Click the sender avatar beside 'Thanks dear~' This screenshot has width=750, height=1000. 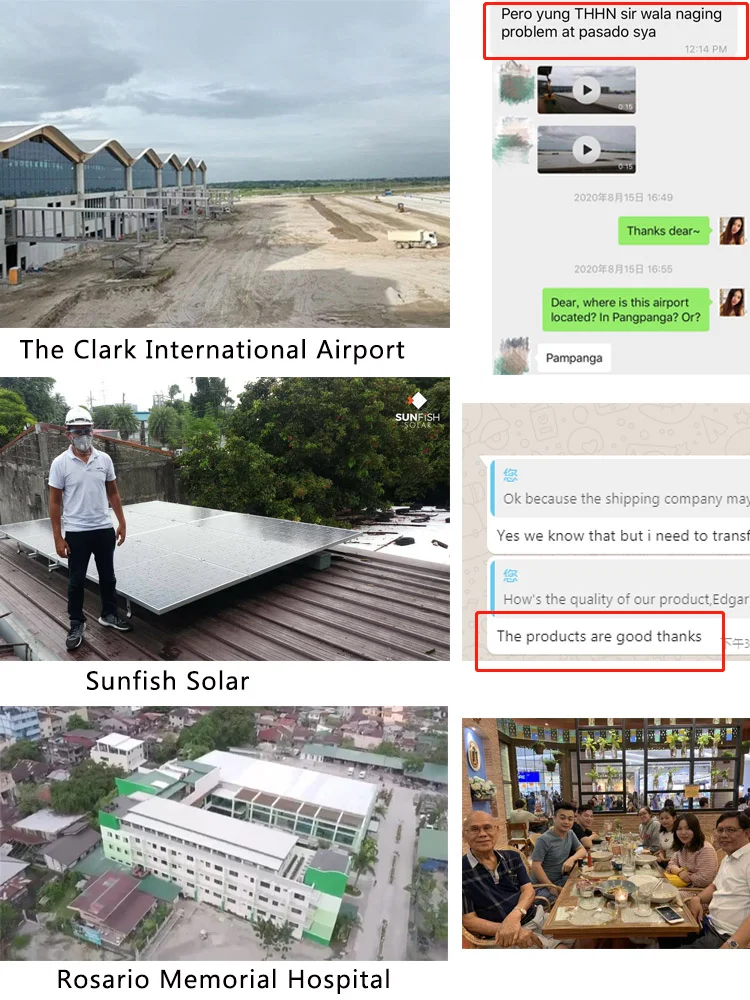pos(732,231)
